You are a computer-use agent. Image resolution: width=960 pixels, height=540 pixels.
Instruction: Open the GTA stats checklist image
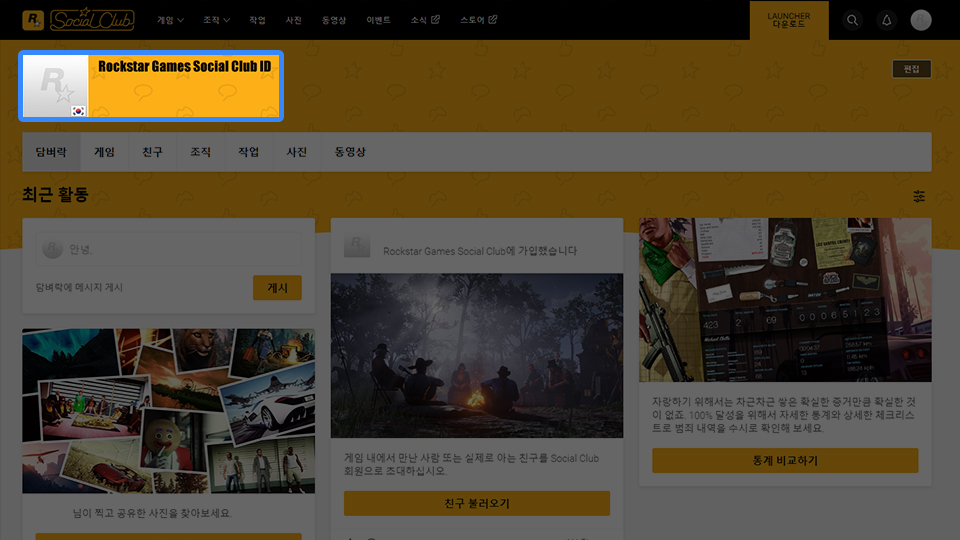(x=786, y=300)
